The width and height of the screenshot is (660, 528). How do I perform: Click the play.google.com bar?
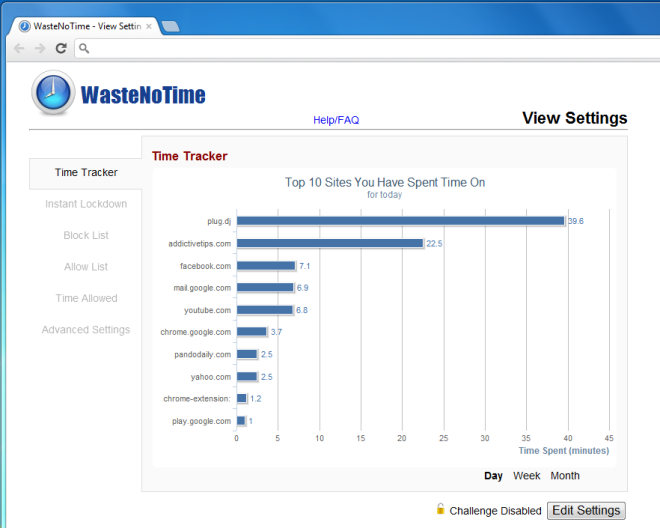click(241, 421)
